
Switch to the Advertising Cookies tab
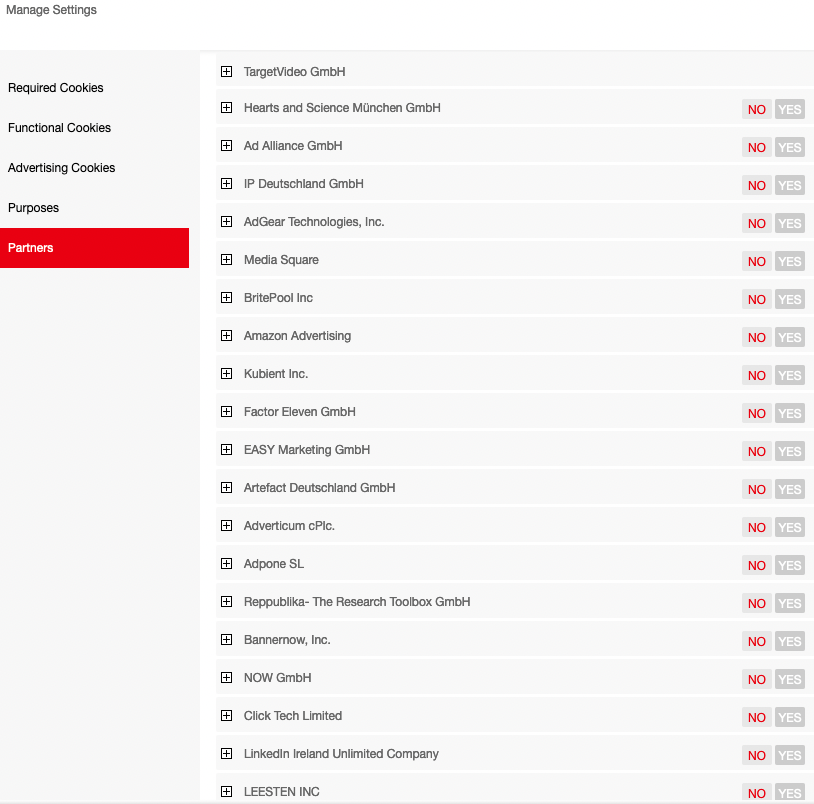click(62, 168)
